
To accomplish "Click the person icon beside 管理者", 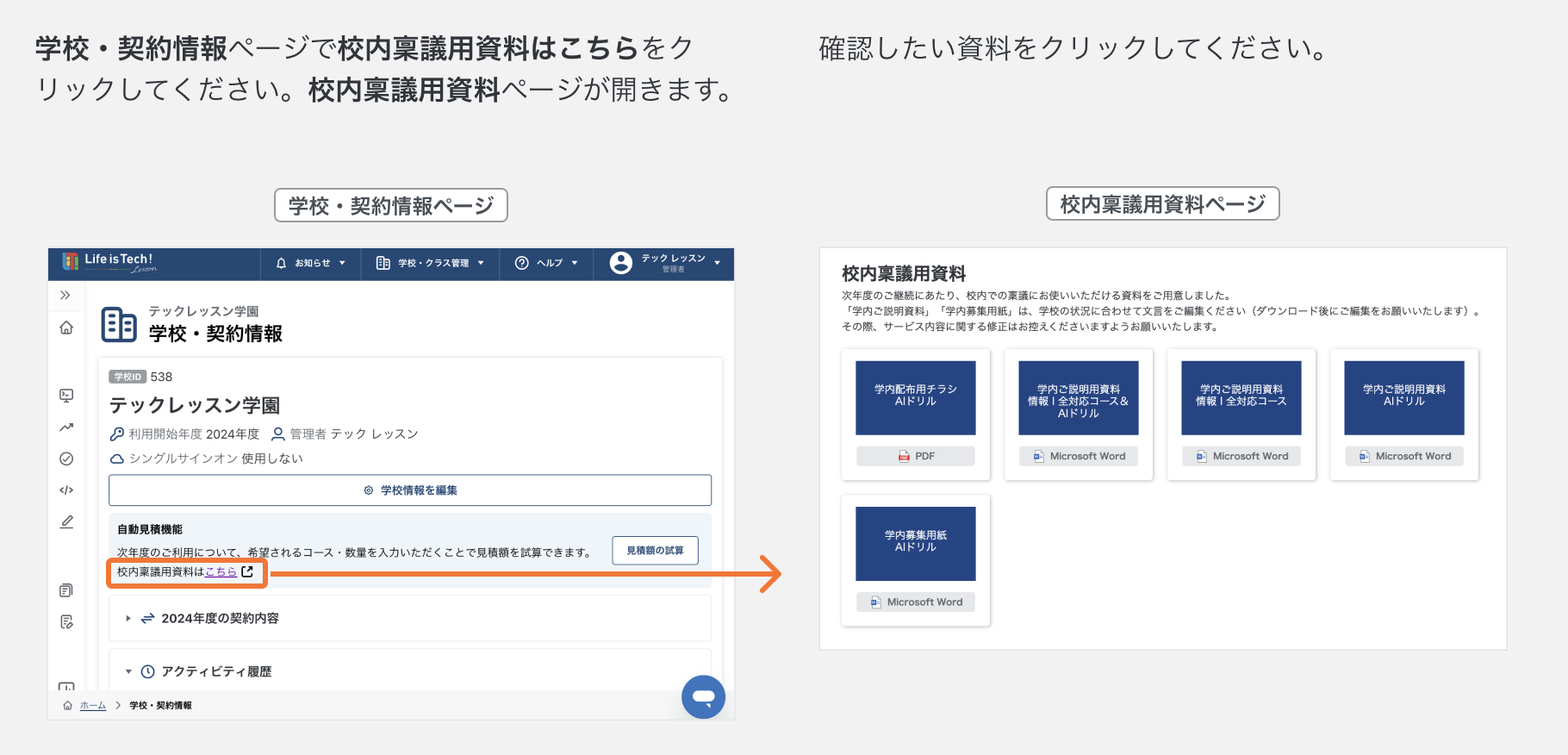I will pyautogui.click(x=278, y=434).
